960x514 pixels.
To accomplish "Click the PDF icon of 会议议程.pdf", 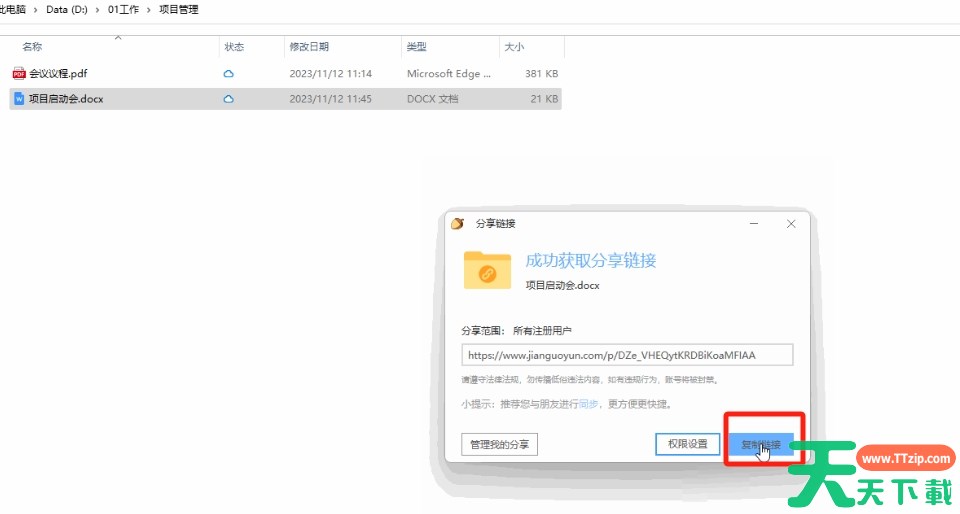I will pyautogui.click(x=19, y=73).
